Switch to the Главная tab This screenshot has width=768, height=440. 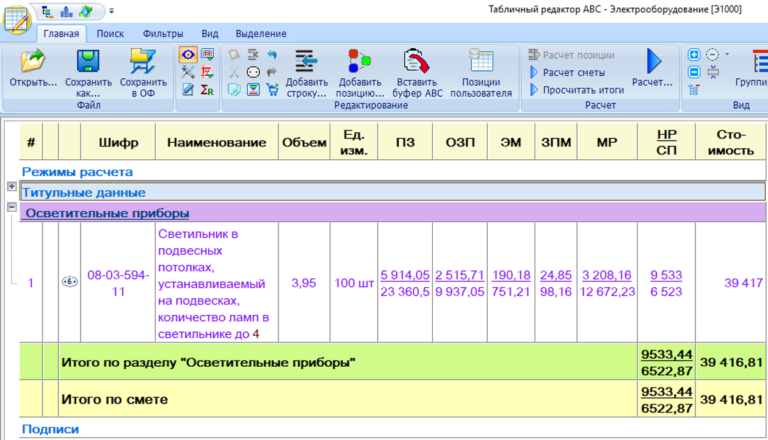61,34
